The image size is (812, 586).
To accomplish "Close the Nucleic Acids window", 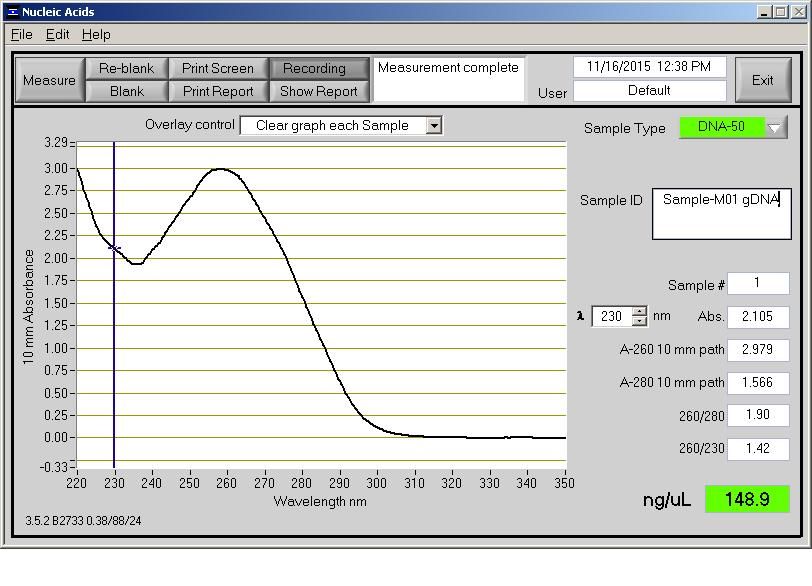I will point(799,12).
